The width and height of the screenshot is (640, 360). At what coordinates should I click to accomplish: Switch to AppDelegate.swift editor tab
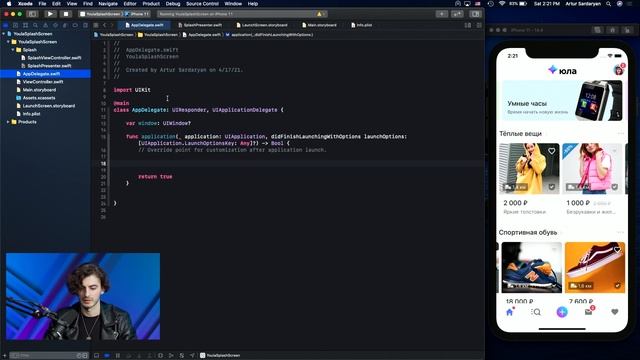tap(144, 25)
